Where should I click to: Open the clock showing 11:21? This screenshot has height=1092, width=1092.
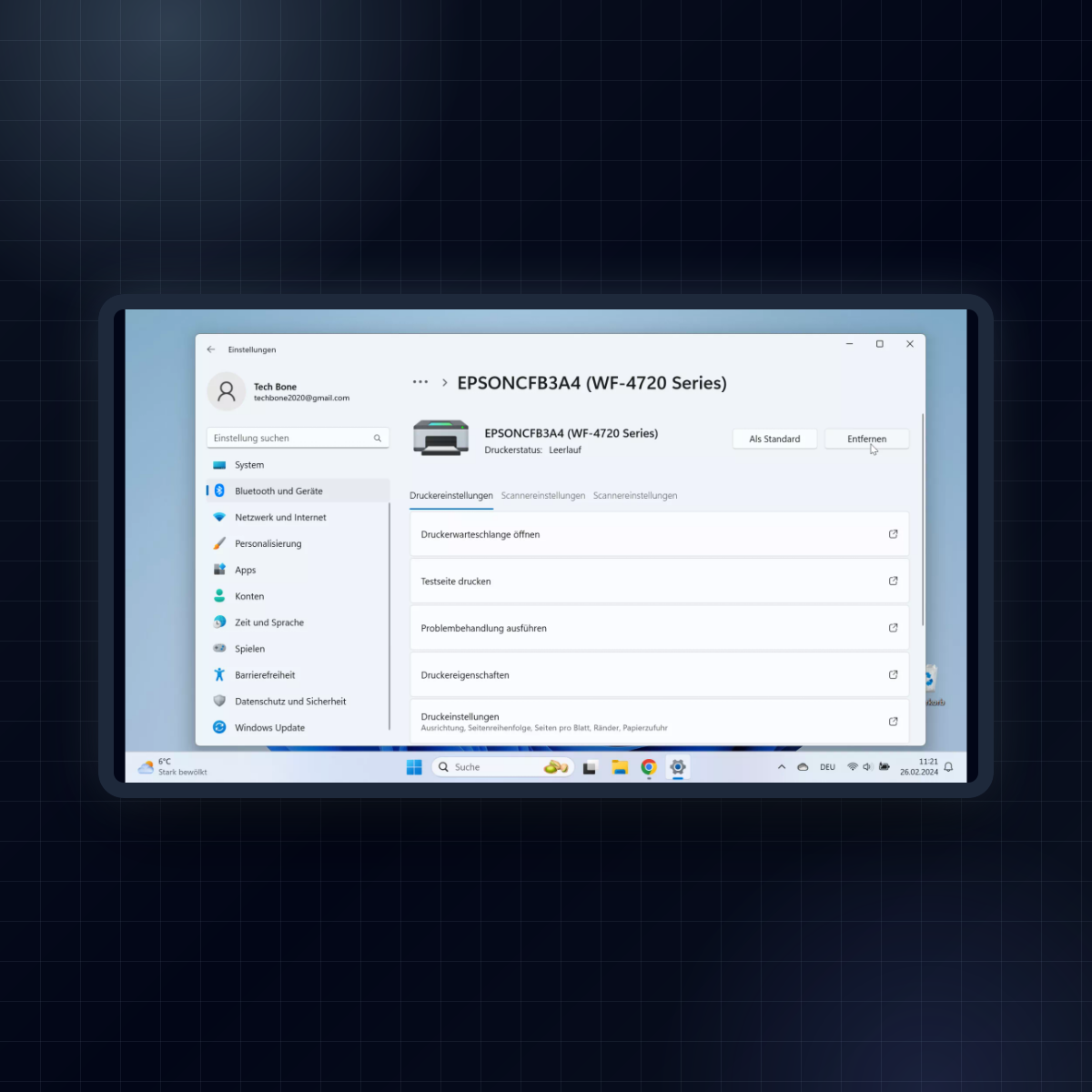919,767
